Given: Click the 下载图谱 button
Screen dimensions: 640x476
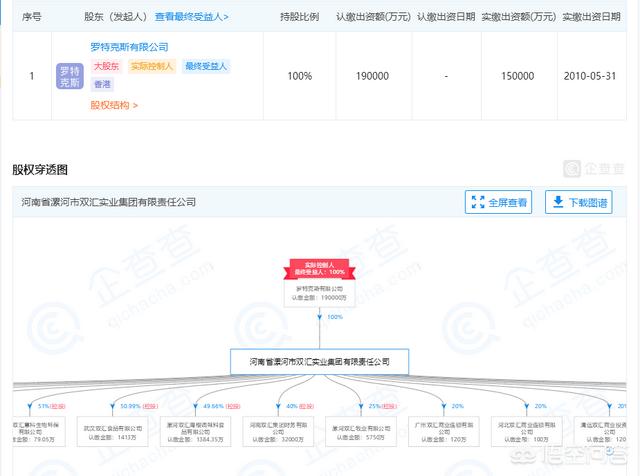Looking at the screenshot, I should pos(578,202).
